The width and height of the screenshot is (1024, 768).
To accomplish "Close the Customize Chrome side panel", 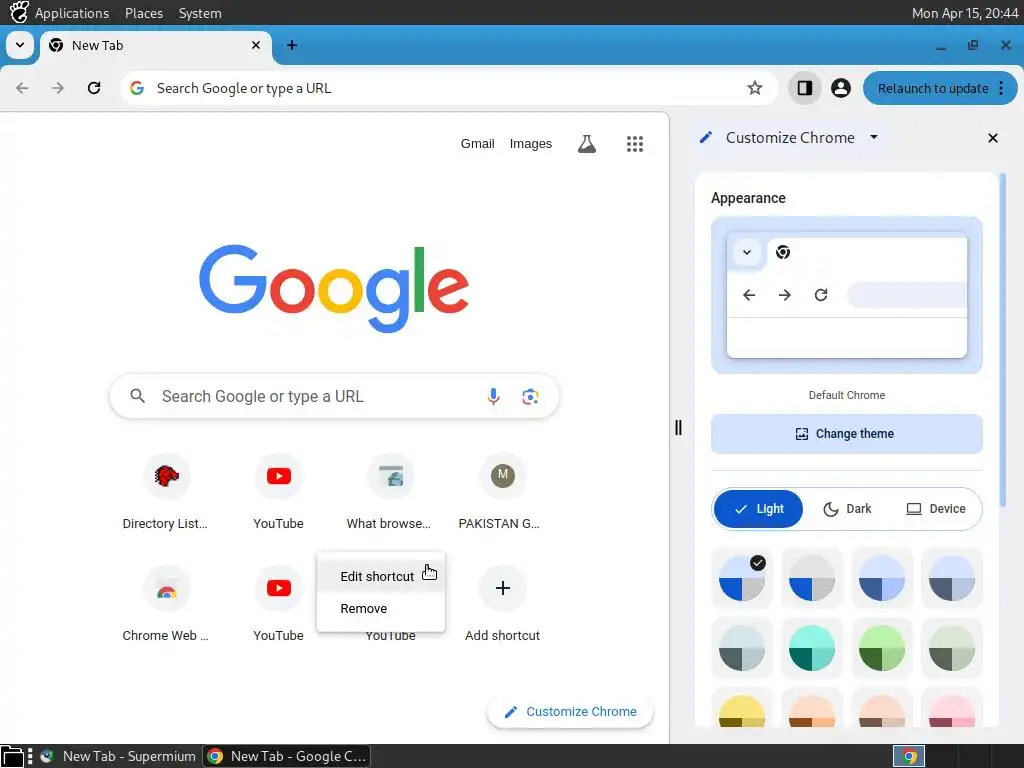I will pos(993,138).
